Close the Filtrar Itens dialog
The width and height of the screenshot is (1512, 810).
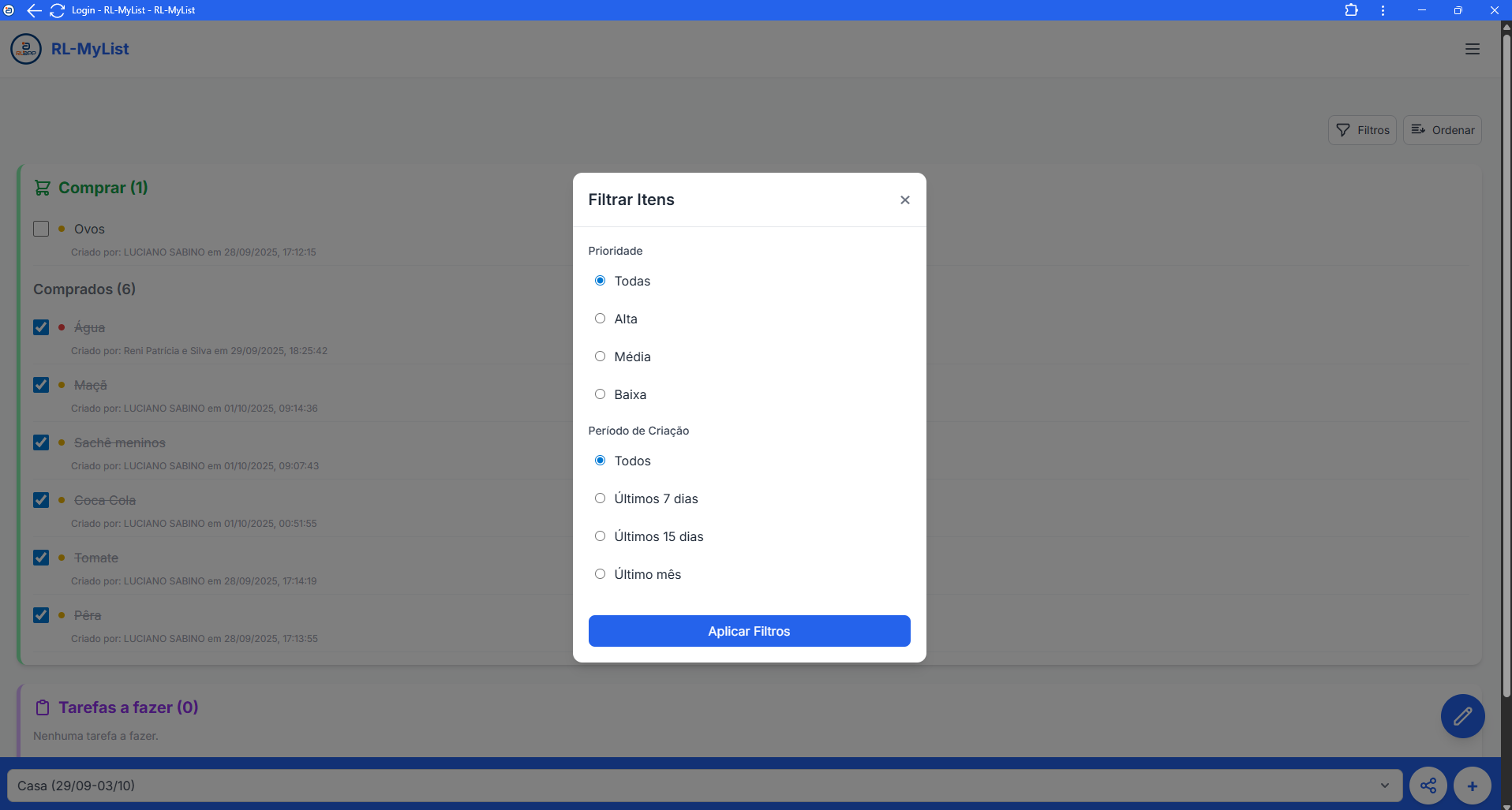pos(904,200)
